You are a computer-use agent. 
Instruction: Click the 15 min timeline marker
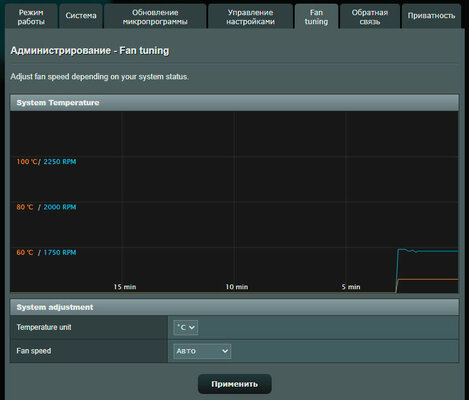pyautogui.click(x=125, y=287)
